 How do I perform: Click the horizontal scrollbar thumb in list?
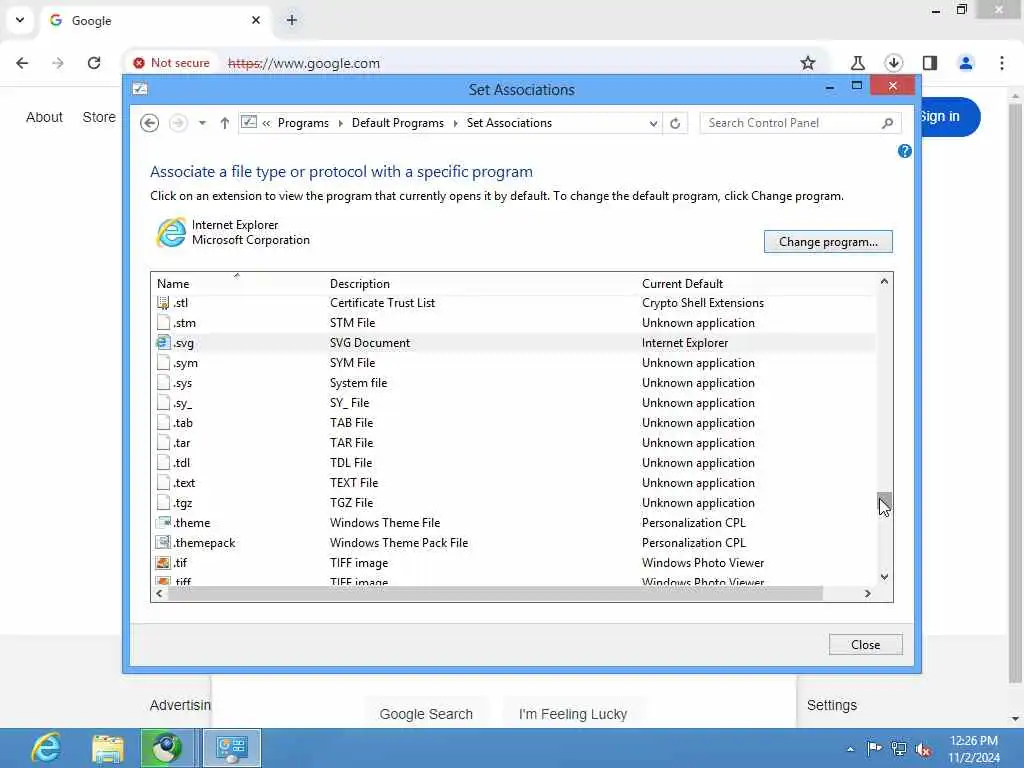point(495,594)
